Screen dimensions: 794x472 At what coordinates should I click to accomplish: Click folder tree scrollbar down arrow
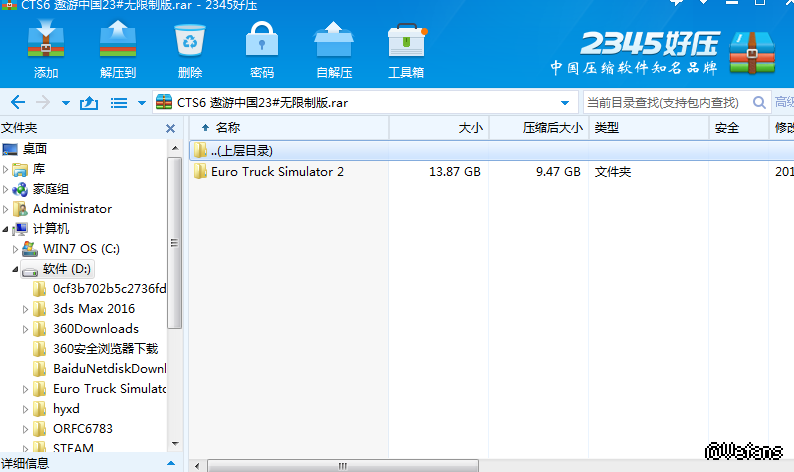(x=175, y=444)
